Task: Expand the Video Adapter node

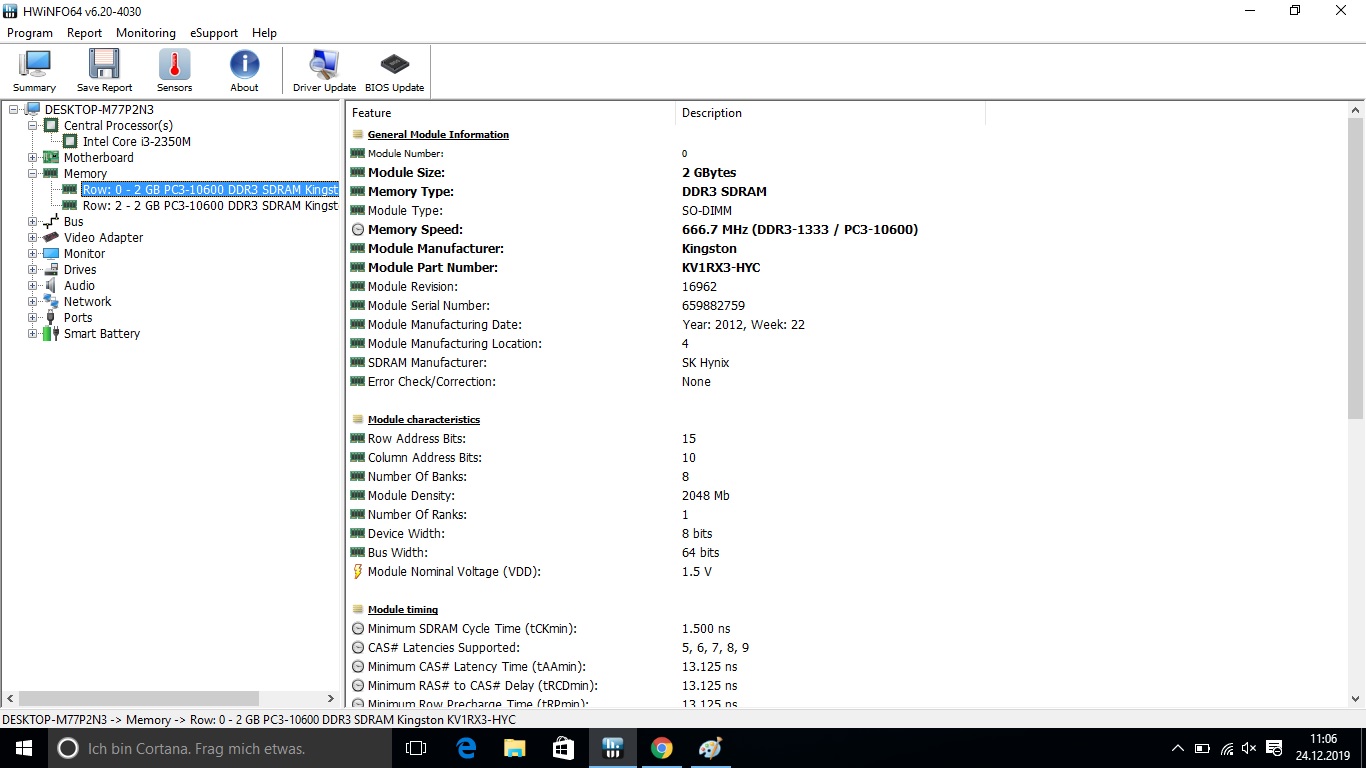Action: tap(33, 237)
